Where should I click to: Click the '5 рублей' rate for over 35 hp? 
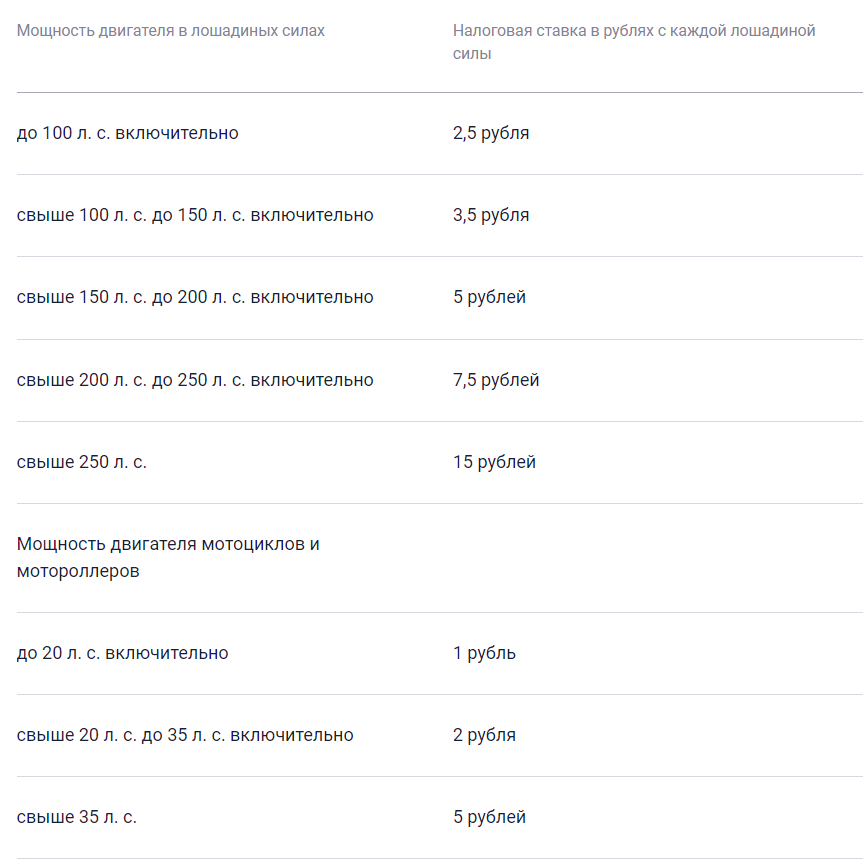(x=489, y=817)
